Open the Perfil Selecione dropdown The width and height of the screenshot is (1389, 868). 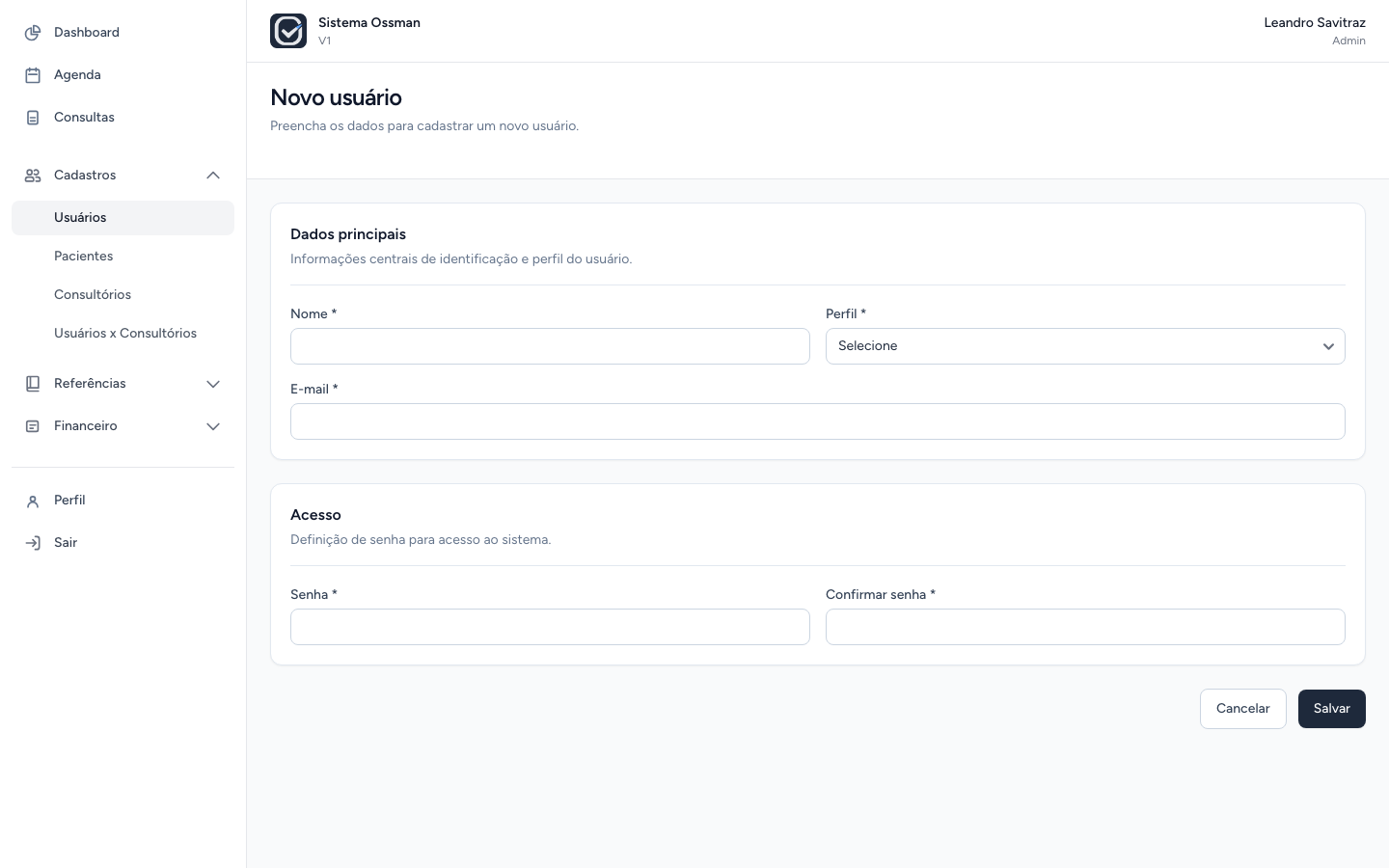1085,346
